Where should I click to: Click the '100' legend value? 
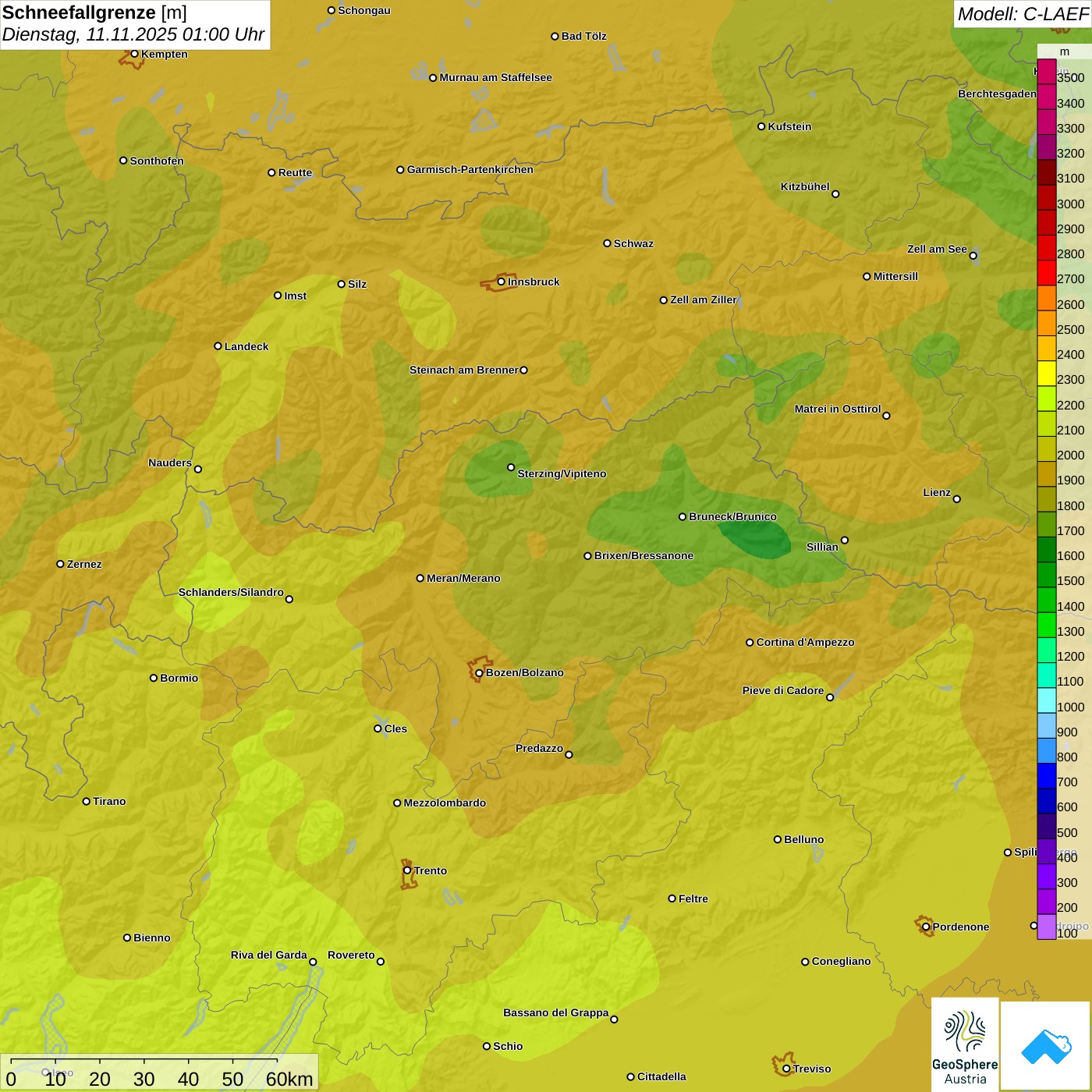point(1067,933)
